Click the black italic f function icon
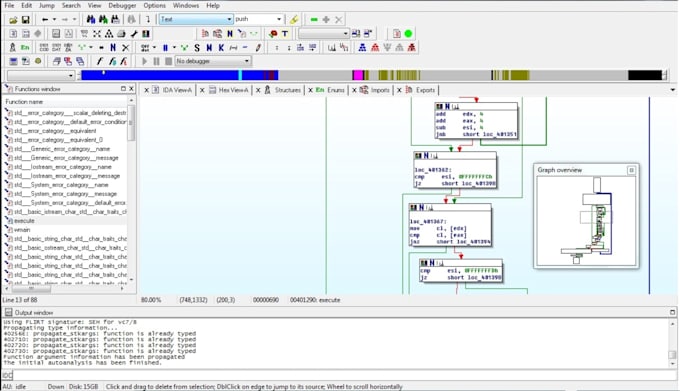This screenshot has height=391, width=680. (x=100, y=61)
